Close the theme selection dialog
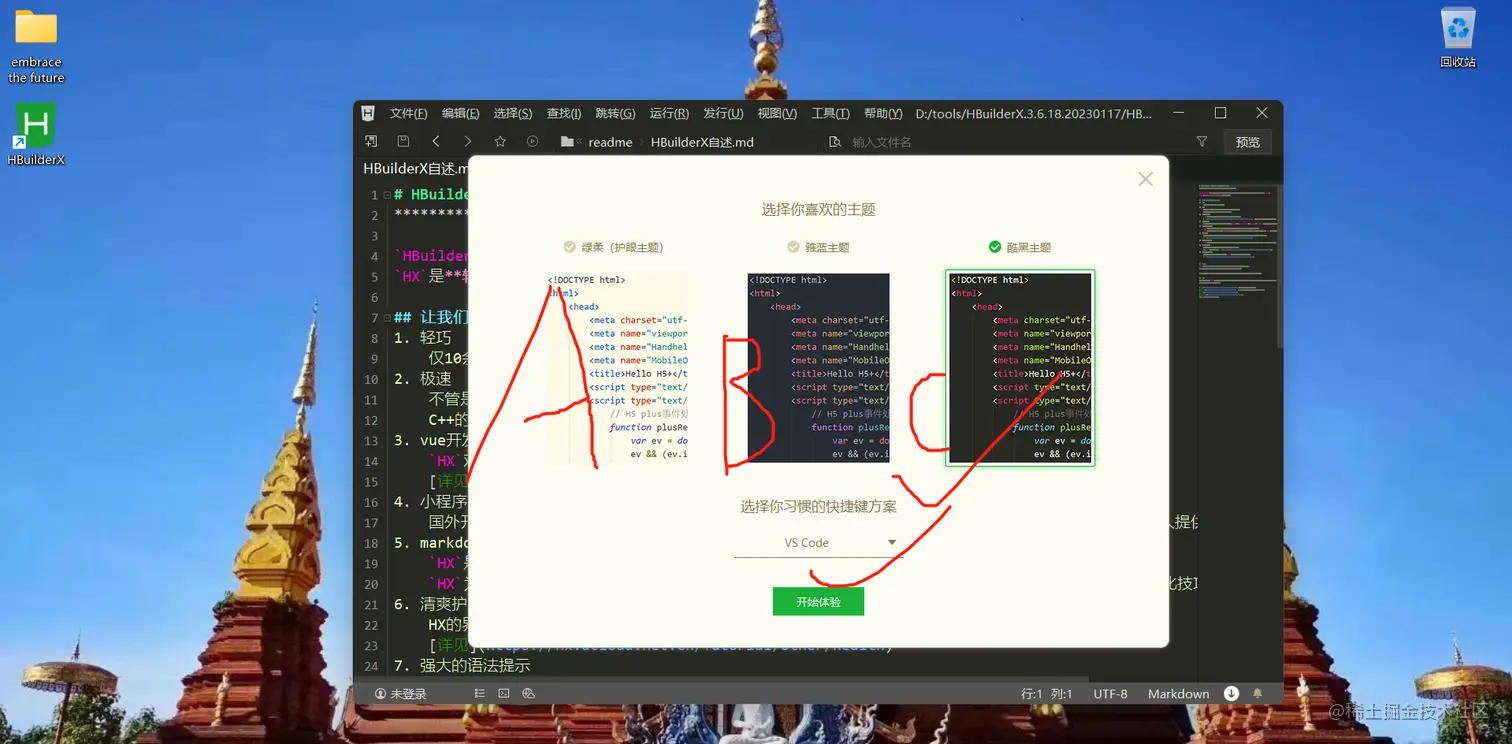Viewport: 1512px width, 744px height. click(x=1146, y=179)
